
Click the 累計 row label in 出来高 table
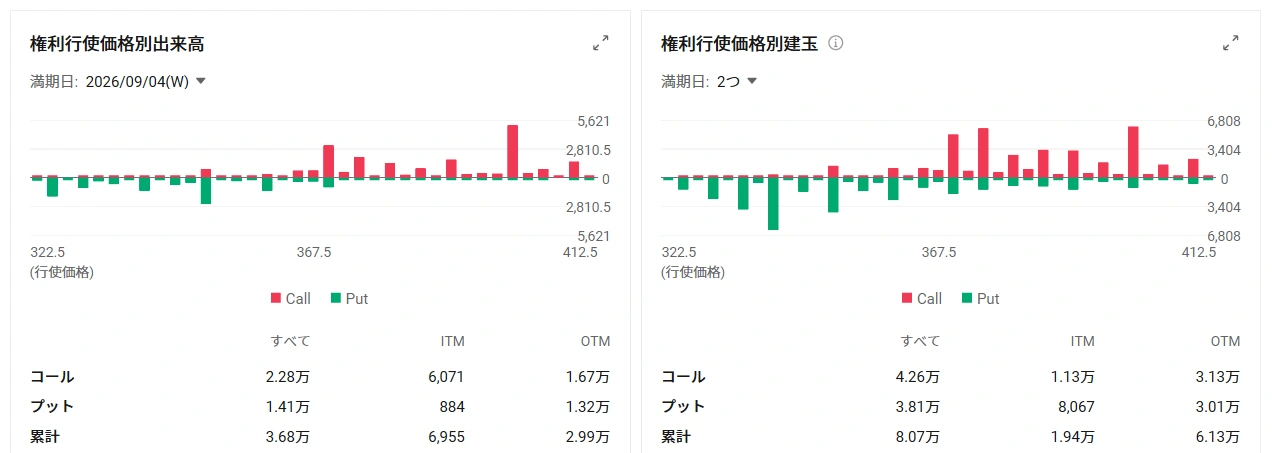(x=45, y=436)
